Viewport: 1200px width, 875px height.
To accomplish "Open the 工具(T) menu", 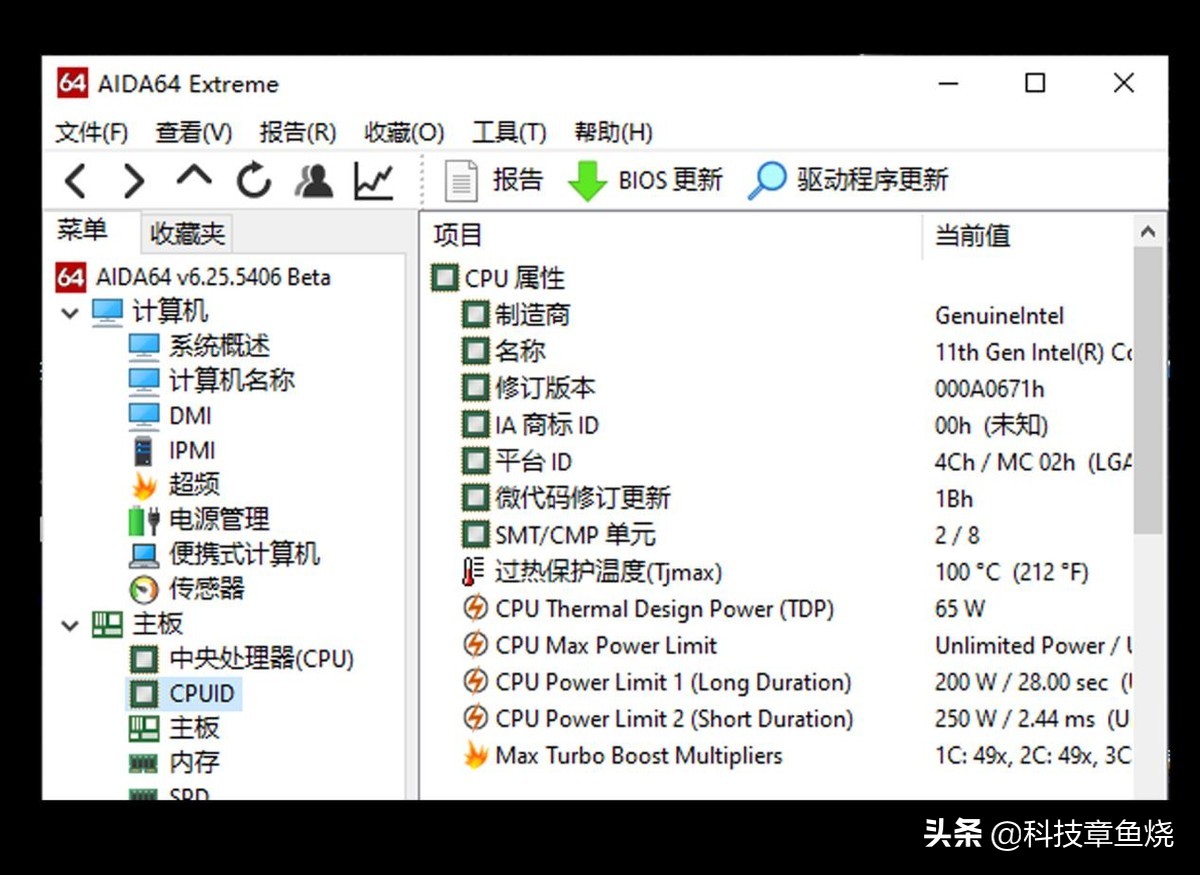I will tap(508, 132).
